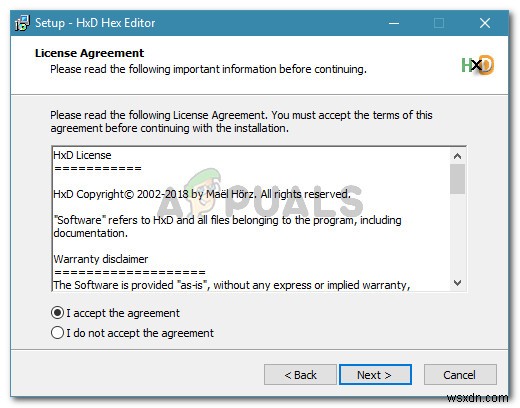Go to the next step with Next >
This screenshot has height=408, width=520.
coord(375,375)
